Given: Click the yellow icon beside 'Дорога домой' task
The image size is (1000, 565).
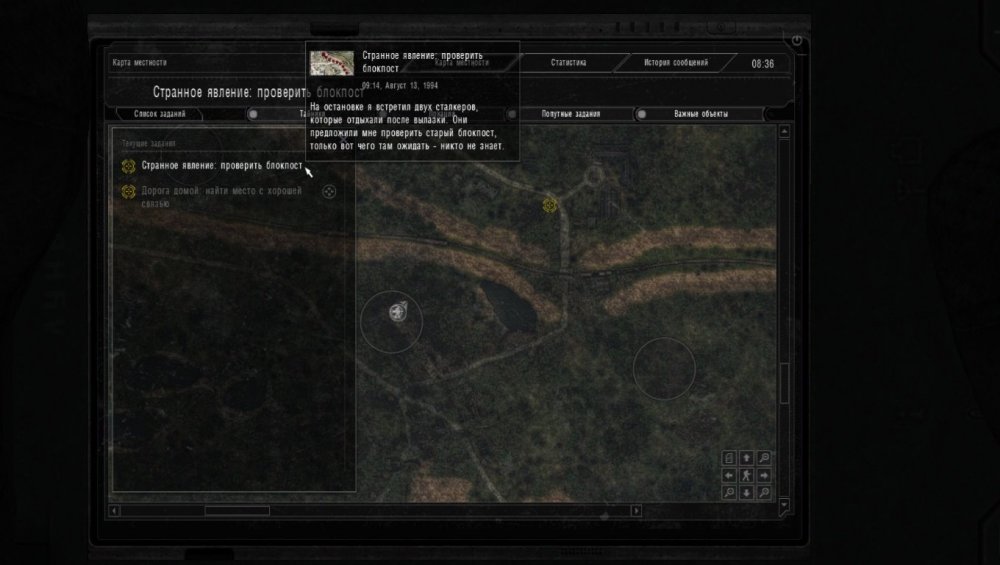Looking at the screenshot, I should point(128,191).
